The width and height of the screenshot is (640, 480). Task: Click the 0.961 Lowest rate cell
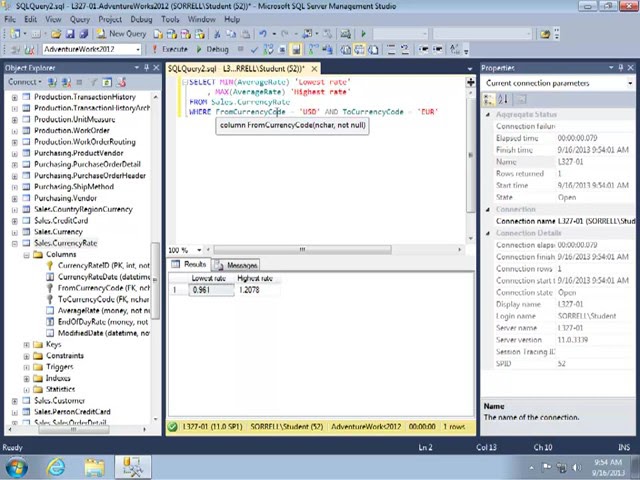pyautogui.click(x=211, y=290)
